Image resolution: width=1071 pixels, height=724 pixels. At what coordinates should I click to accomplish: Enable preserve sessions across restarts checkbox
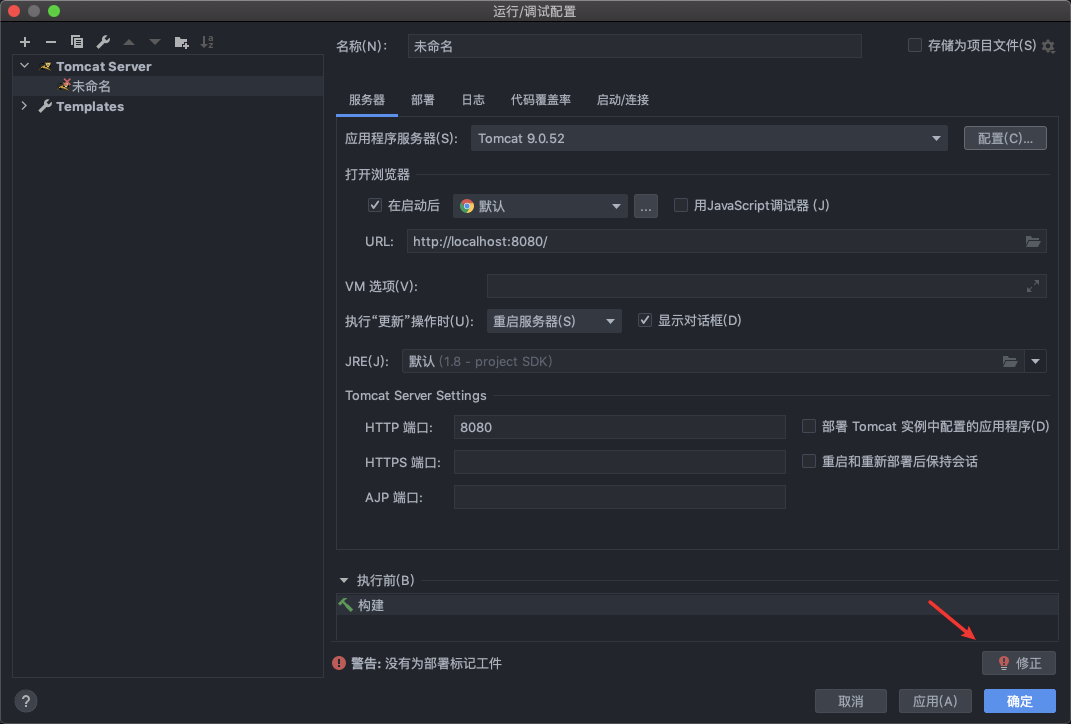click(809, 461)
